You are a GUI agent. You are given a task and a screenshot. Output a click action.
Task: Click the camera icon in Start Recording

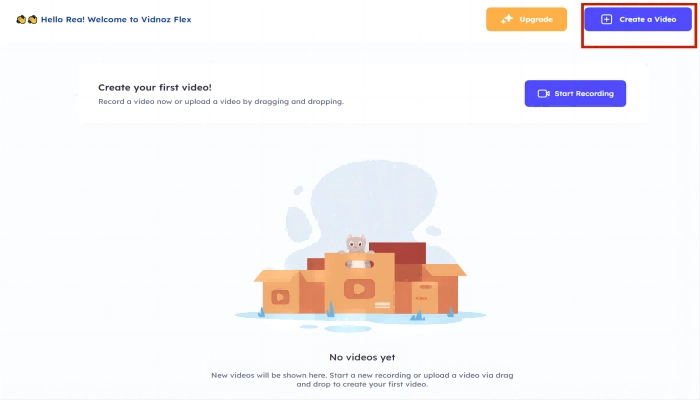543,93
